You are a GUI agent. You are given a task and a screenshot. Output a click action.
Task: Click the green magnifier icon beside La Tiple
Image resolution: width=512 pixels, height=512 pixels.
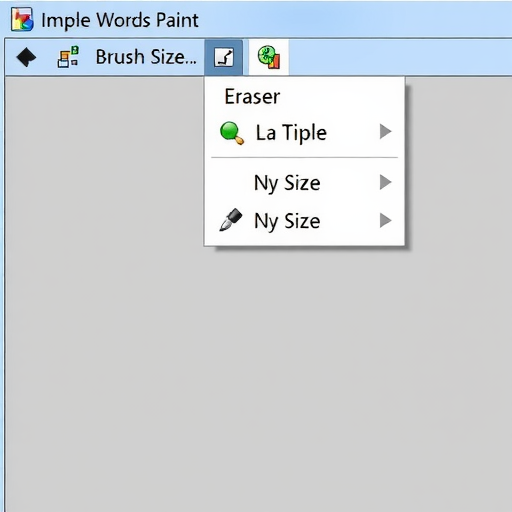click(x=232, y=133)
